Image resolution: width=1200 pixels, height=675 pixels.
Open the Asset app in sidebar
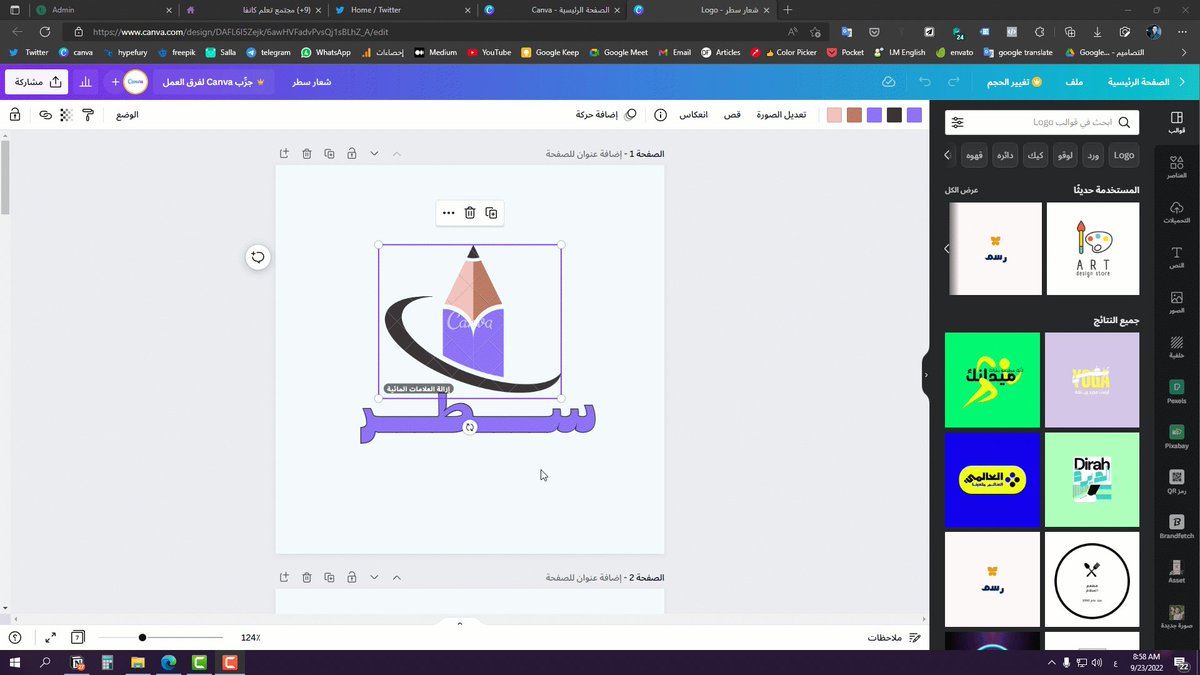[1176, 572]
